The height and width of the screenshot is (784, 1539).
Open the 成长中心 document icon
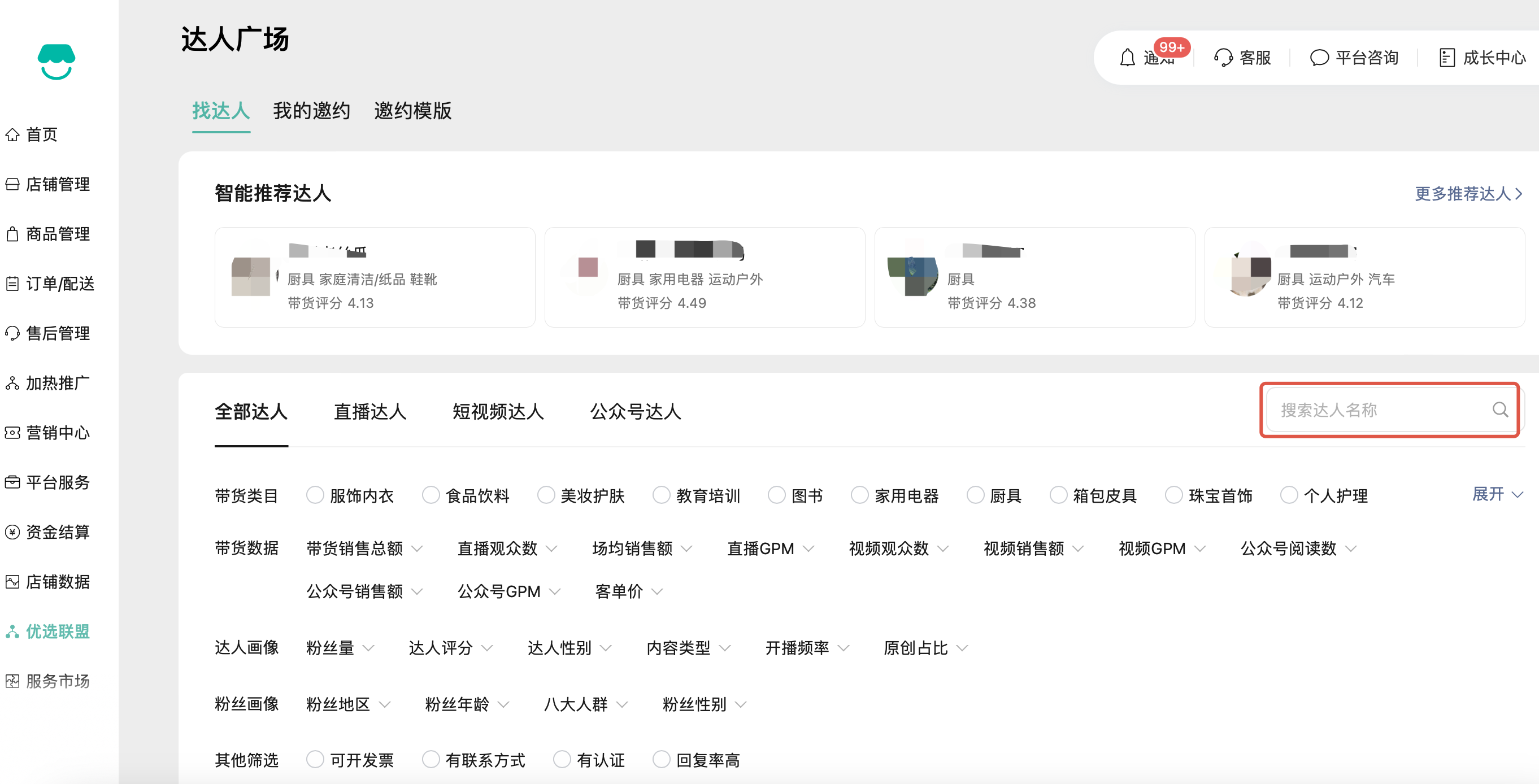coord(1446,58)
